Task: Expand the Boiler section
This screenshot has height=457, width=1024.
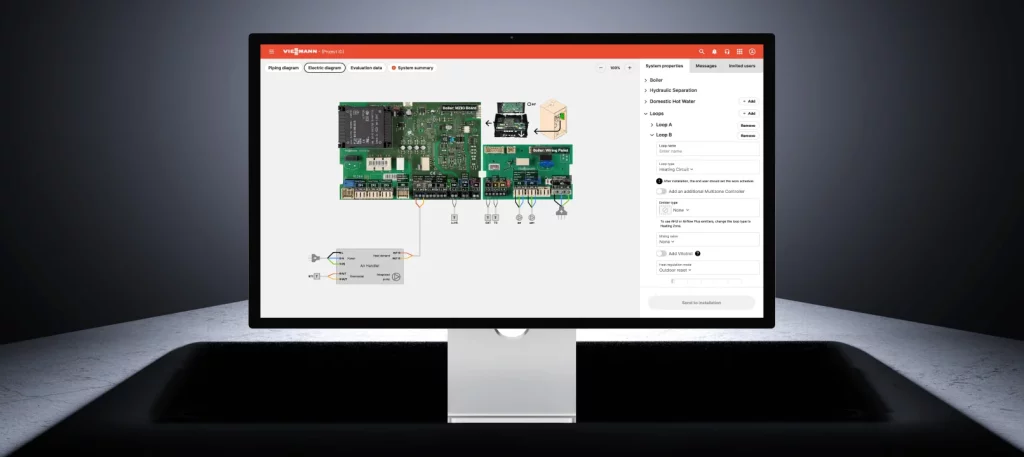Action: (655, 79)
